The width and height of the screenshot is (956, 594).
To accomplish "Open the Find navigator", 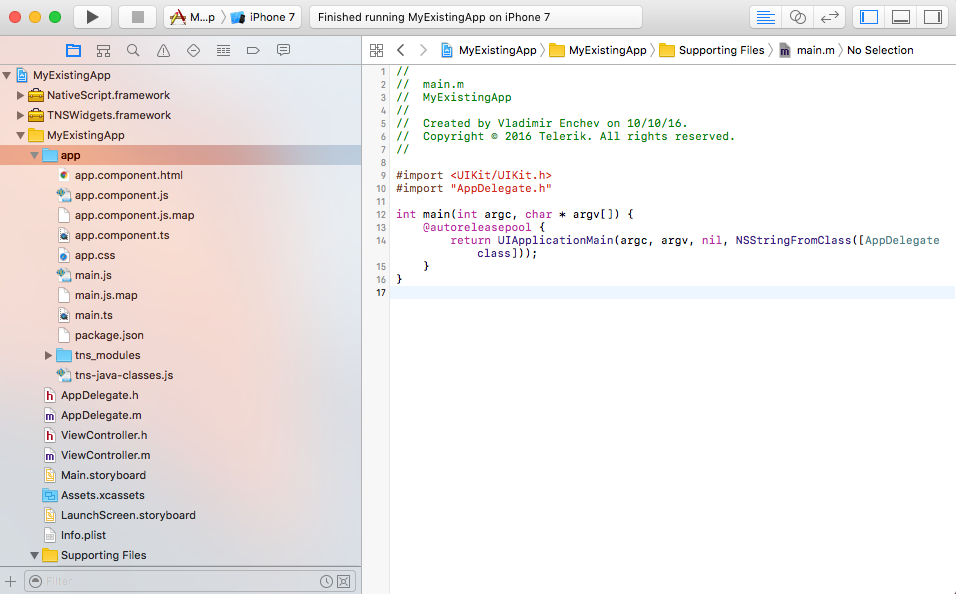I will tap(131, 49).
